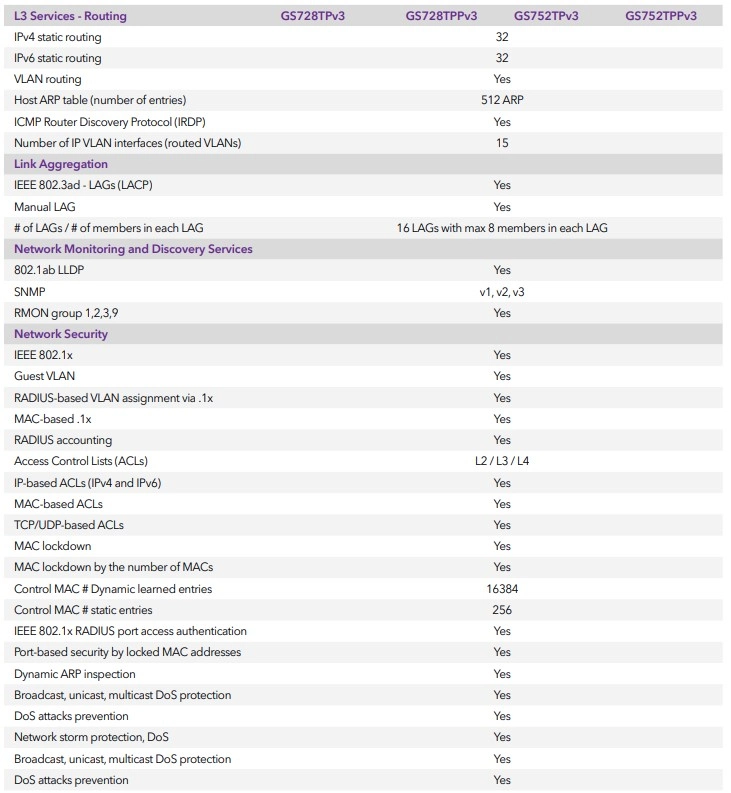This screenshot has height=793, width=731.
Task: Select the 16384 dynamic learned entries value
Action: coord(502,589)
